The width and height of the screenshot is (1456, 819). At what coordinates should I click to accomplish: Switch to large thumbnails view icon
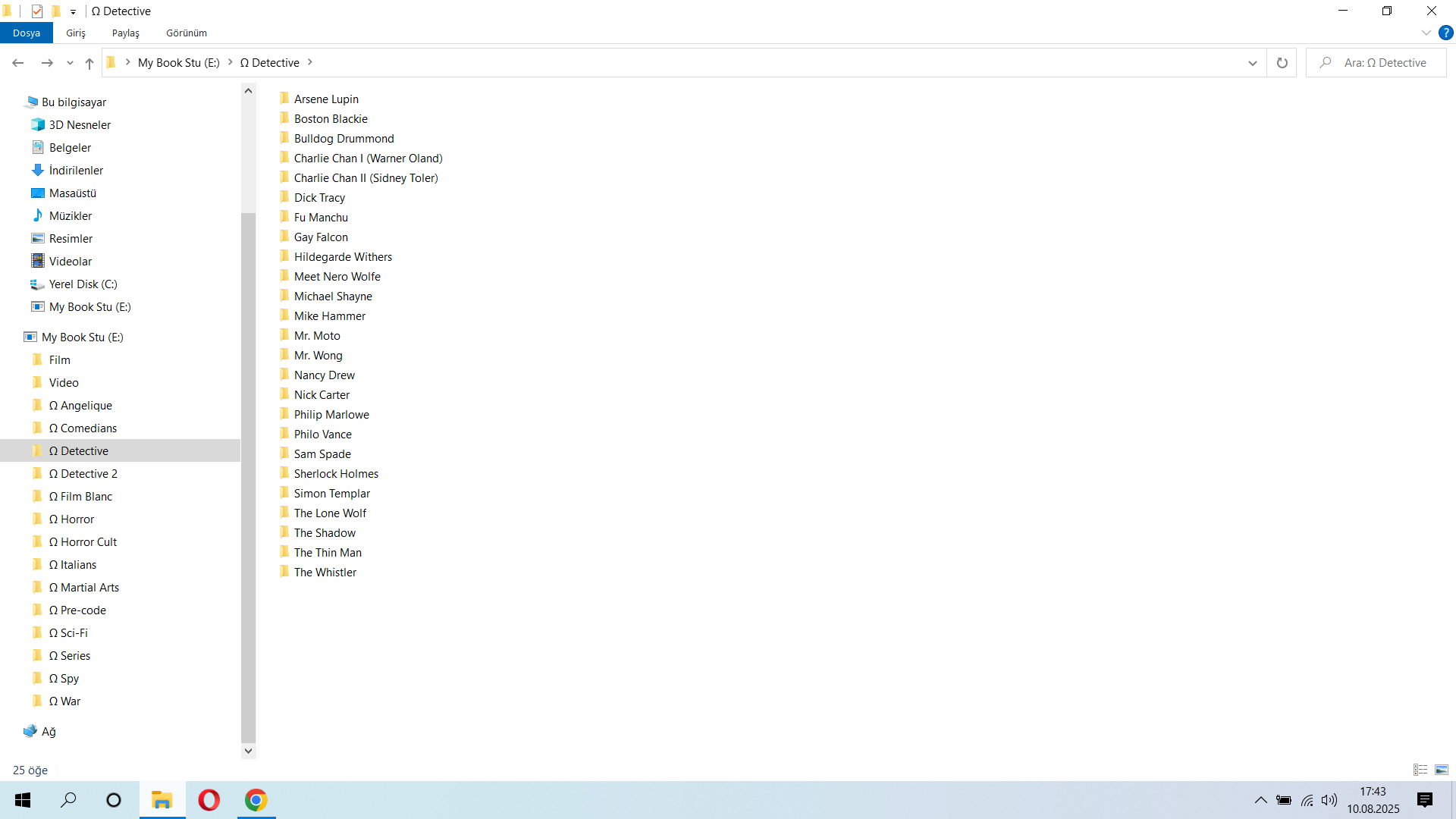click(1442, 770)
